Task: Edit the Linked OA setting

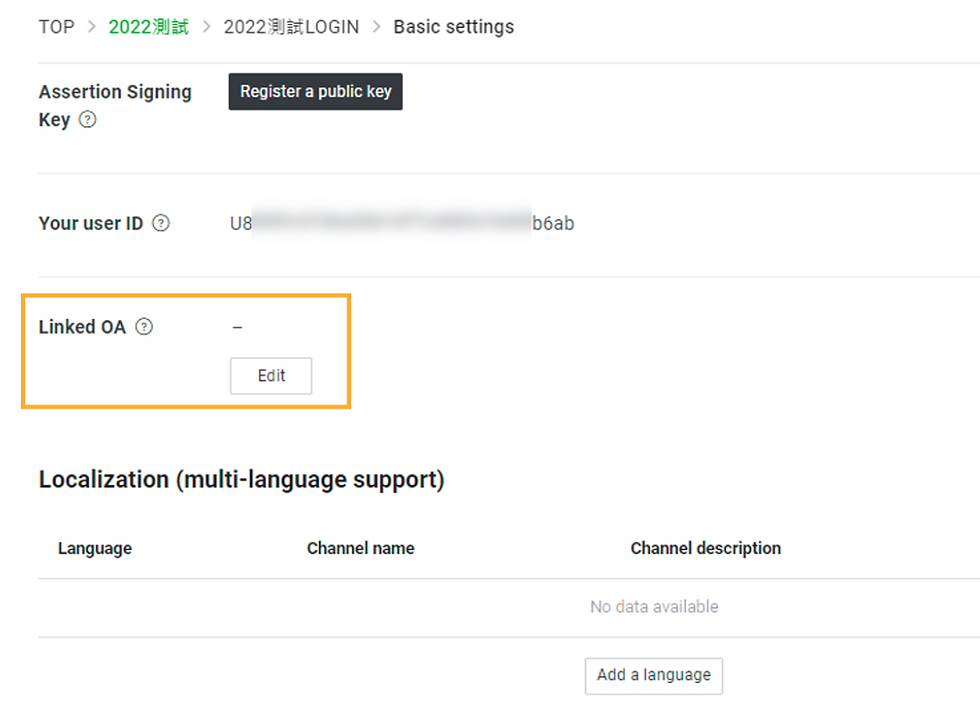Action: pyautogui.click(x=271, y=376)
